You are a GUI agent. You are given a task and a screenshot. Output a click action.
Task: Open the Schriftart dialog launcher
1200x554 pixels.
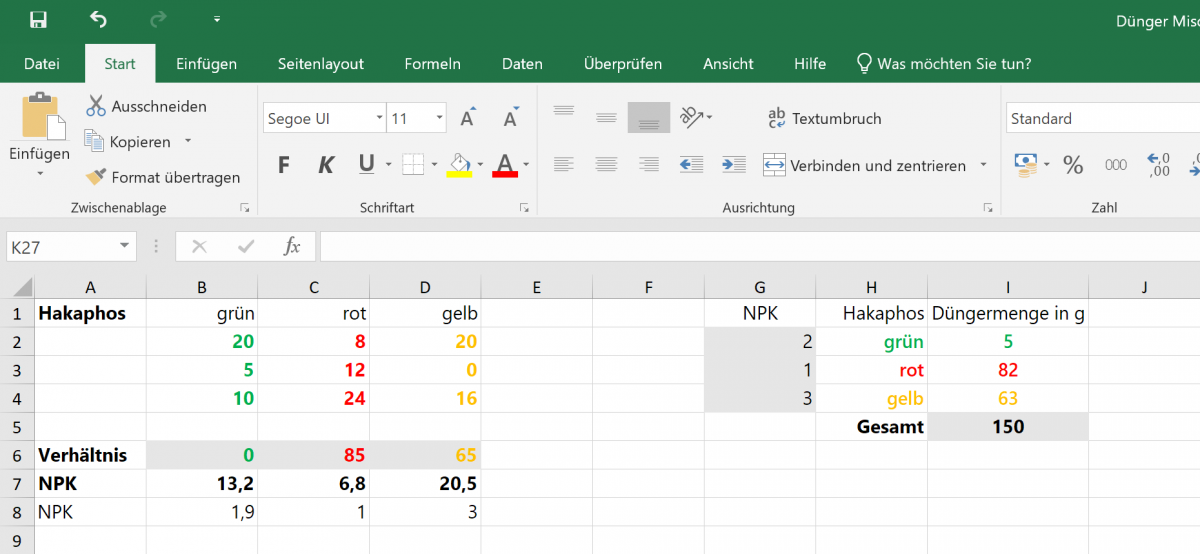click(x=524, y=208)
